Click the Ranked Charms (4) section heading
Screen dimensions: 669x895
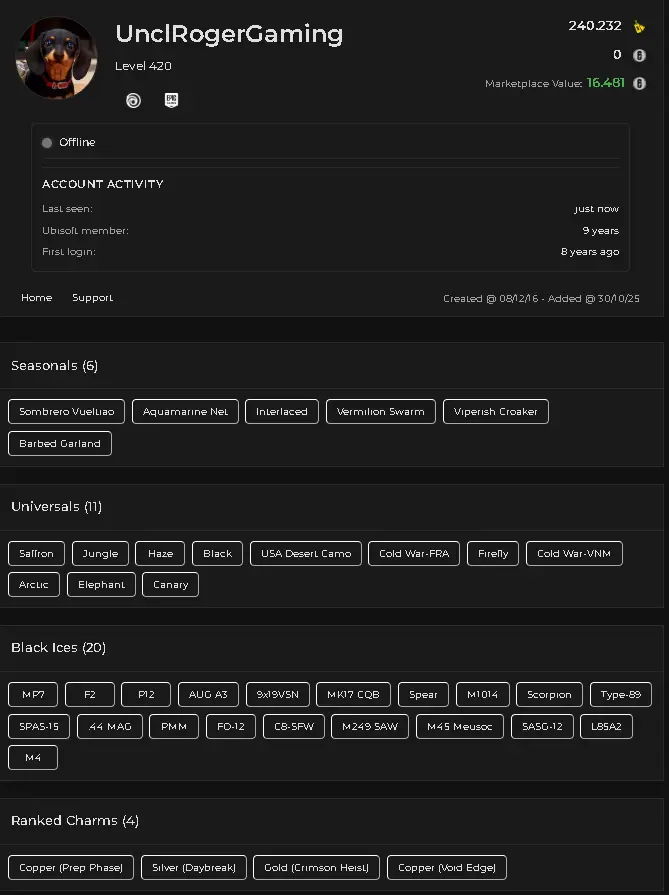(75, 821)
